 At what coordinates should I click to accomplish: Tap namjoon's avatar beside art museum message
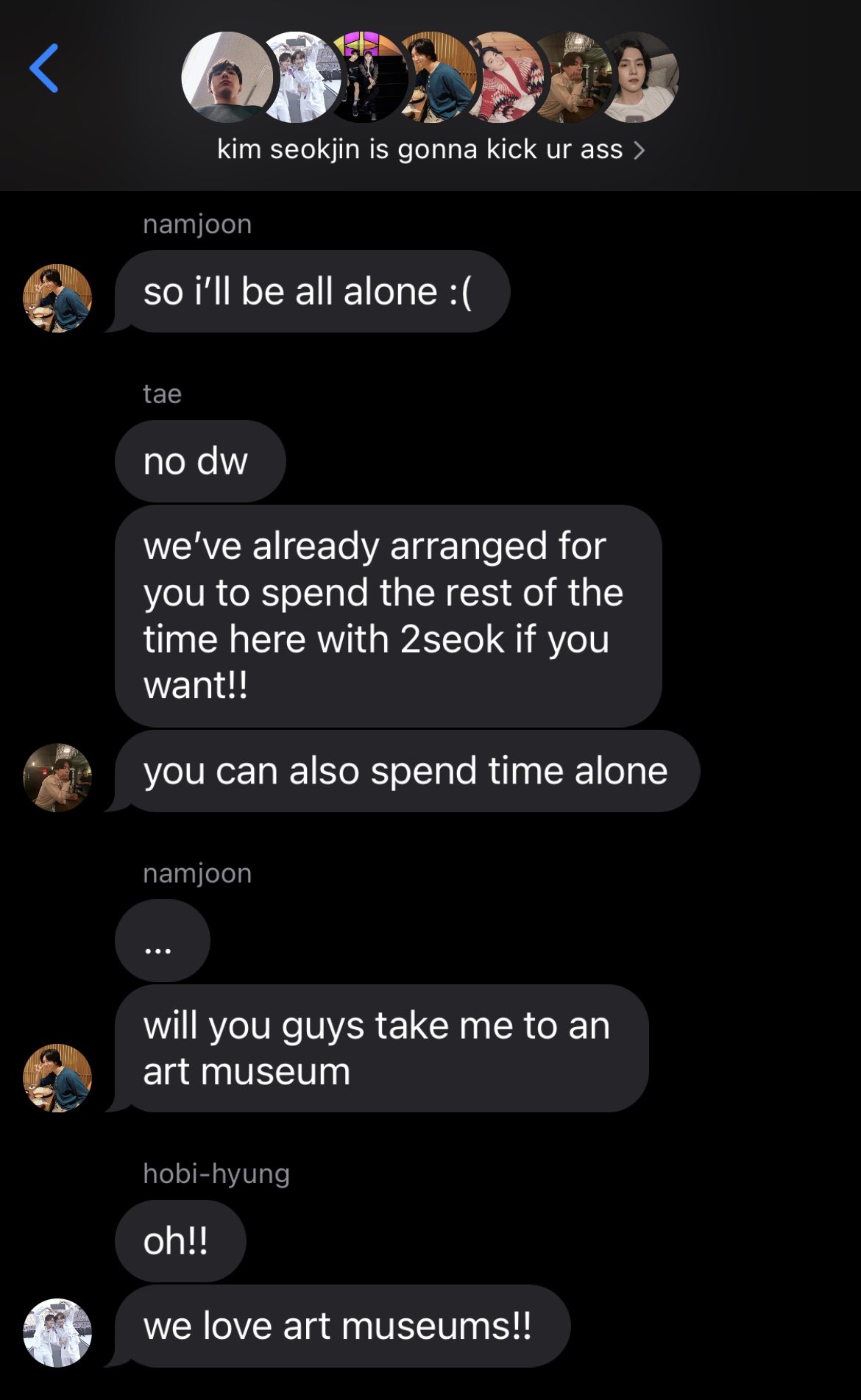57,1078
